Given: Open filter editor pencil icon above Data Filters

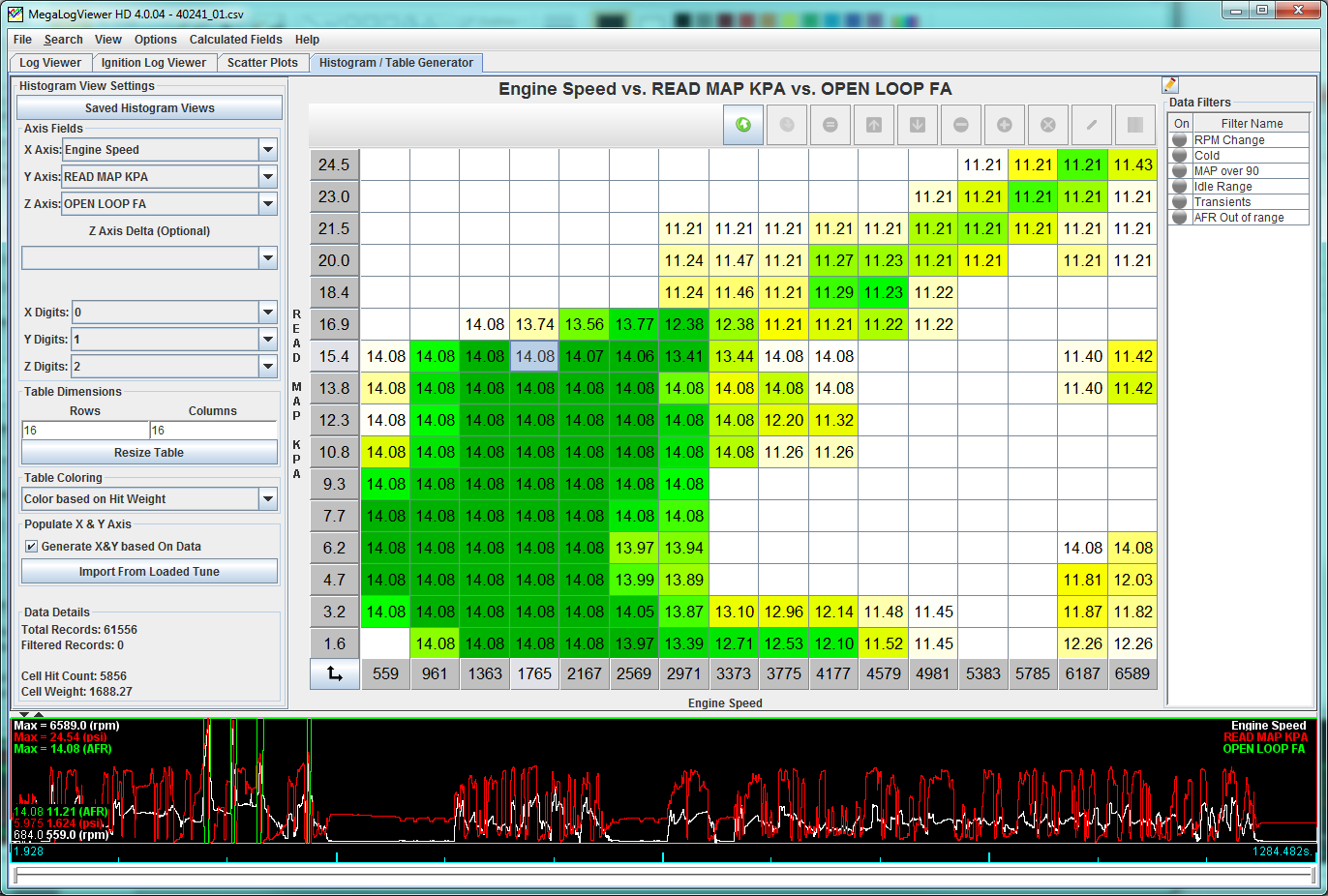Looking at the screenshot, I should pyautogui.click(x=1170, y=85).
